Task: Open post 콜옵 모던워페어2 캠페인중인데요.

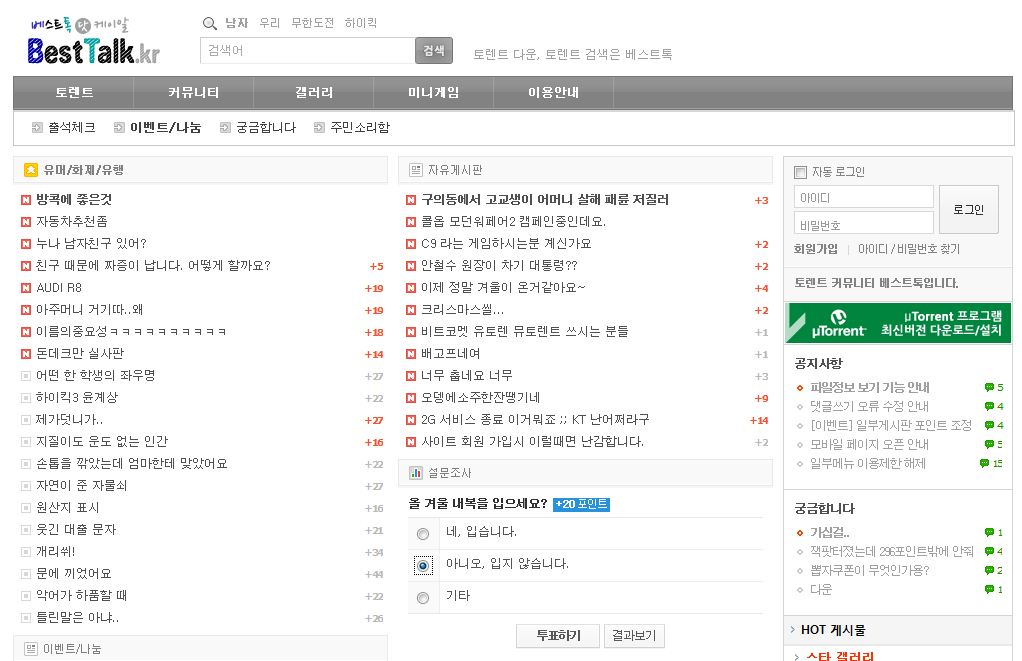Action: [x=514, y=222]
